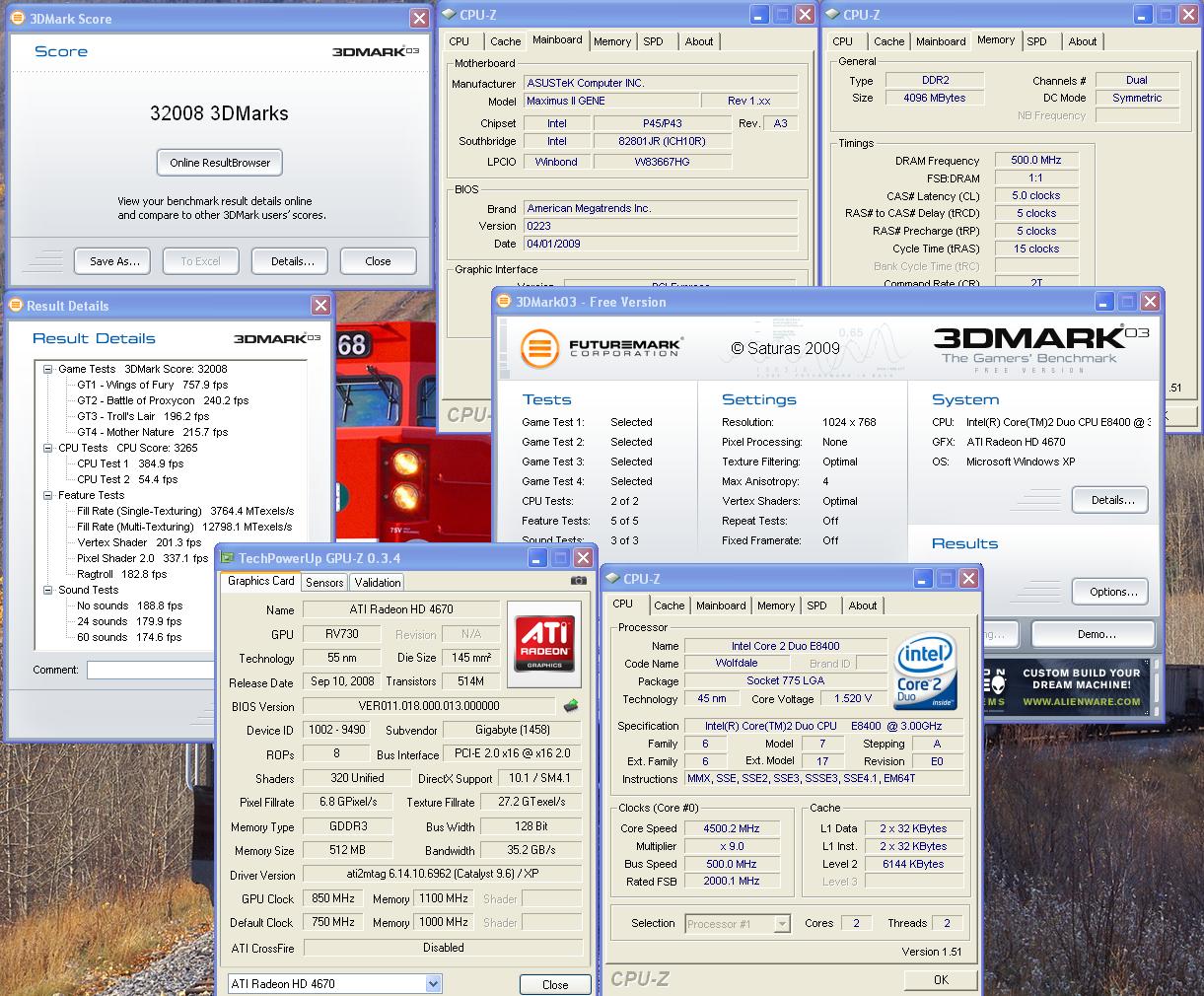Click the Result Details window title icon
Viewport: 1204px width, 996px height.
coord(17,306)
